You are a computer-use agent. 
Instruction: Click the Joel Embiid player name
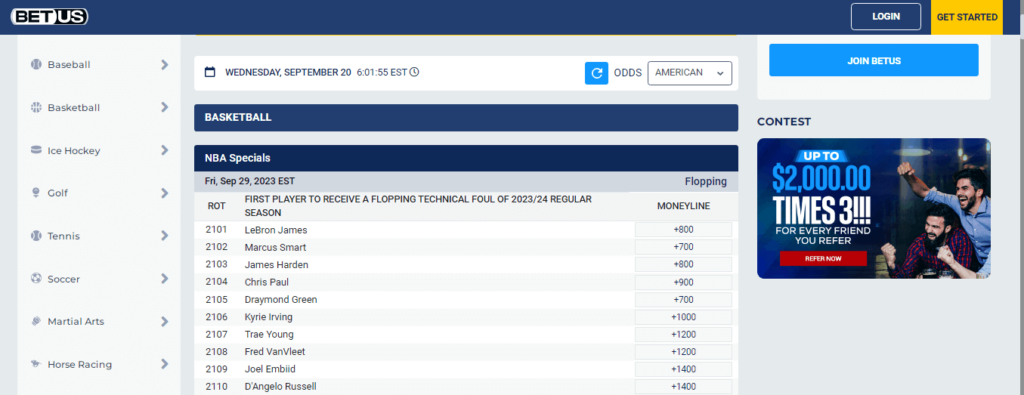click(270, 370)
